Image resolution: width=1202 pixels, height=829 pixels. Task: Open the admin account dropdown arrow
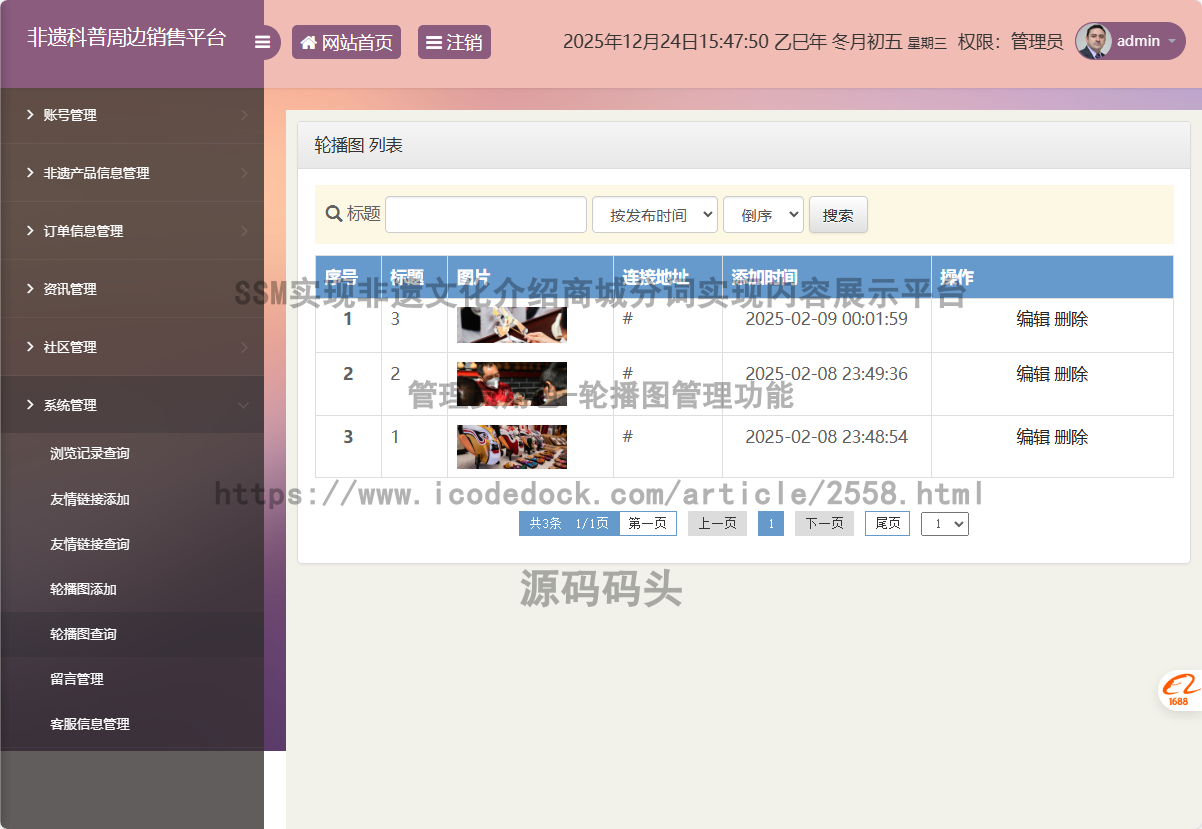(x=1171, y=41)
